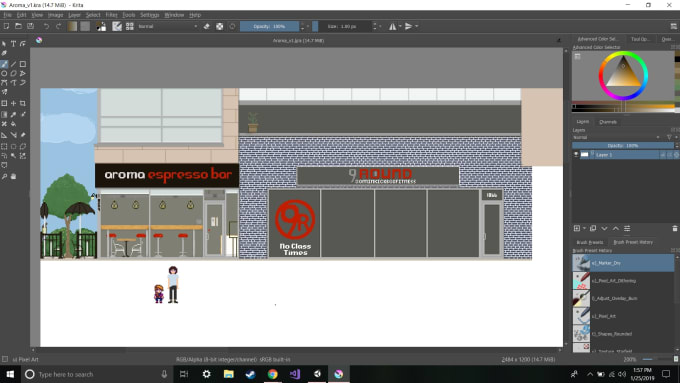Viewport: 680px width, 383px height.
Task: Reload the original brush preset
Action: coord(232,26)
